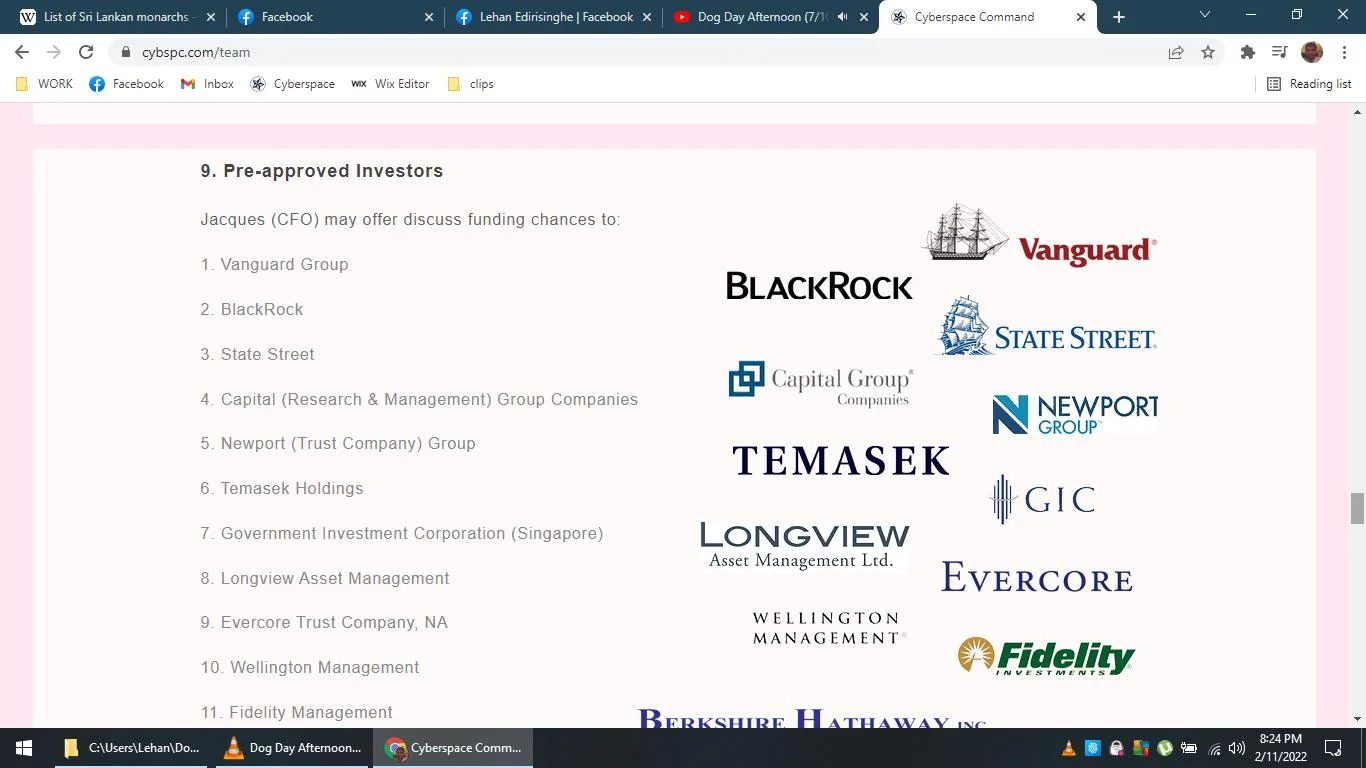
Task: Click the Capital Group Companies logo
Action: [821, 384]
